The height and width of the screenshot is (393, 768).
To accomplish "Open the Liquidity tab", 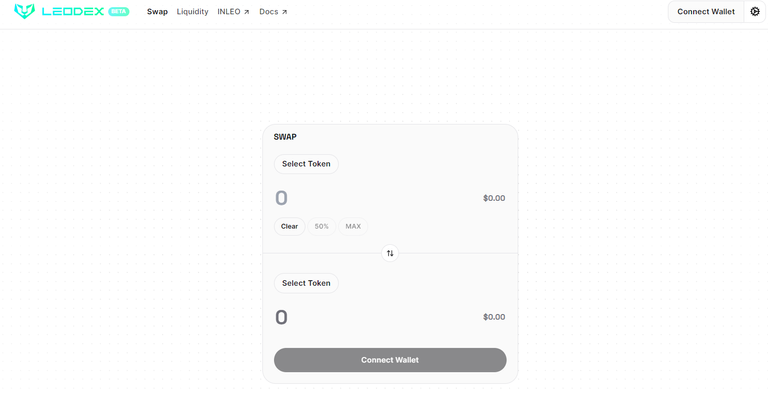I will tap(192, 11).
